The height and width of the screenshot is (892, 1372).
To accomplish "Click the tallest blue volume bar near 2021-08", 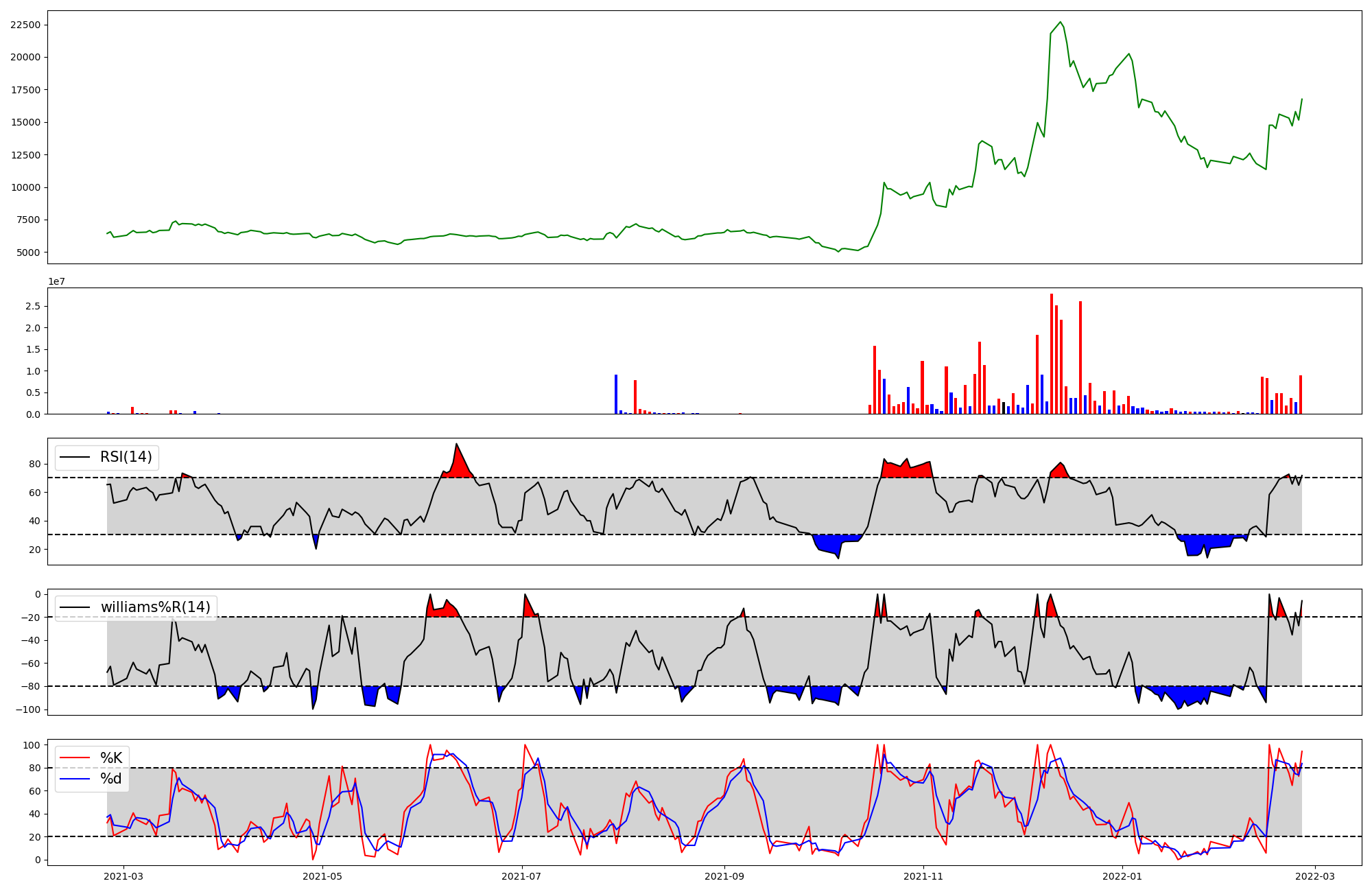I will tap(616, 395).
